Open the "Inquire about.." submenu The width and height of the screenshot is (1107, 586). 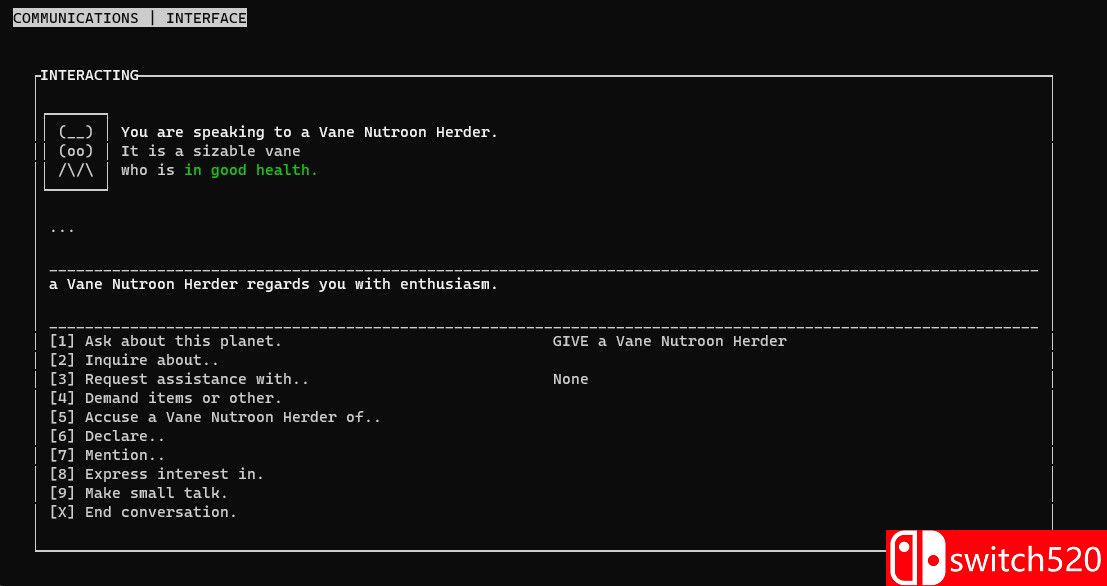pyautogui.click(x=134, y=360)
